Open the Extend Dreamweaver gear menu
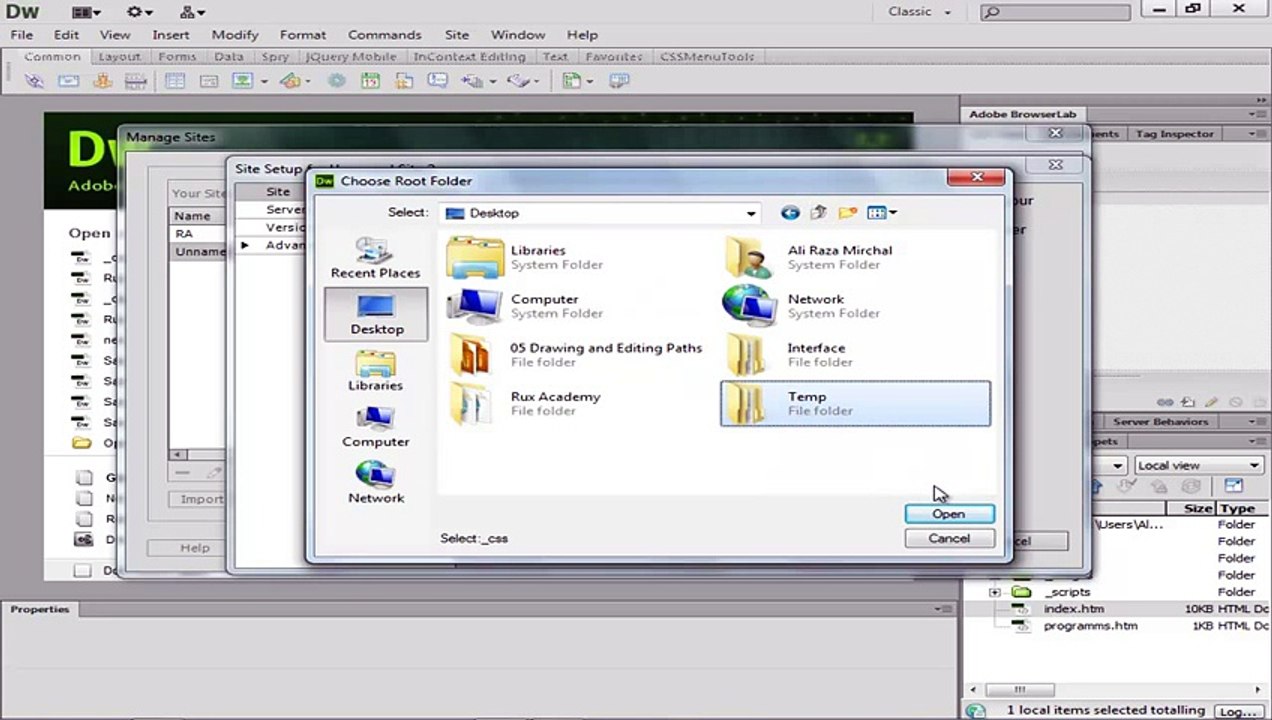The width and height of the screenshot is (1272, 720). click(140, 12)
